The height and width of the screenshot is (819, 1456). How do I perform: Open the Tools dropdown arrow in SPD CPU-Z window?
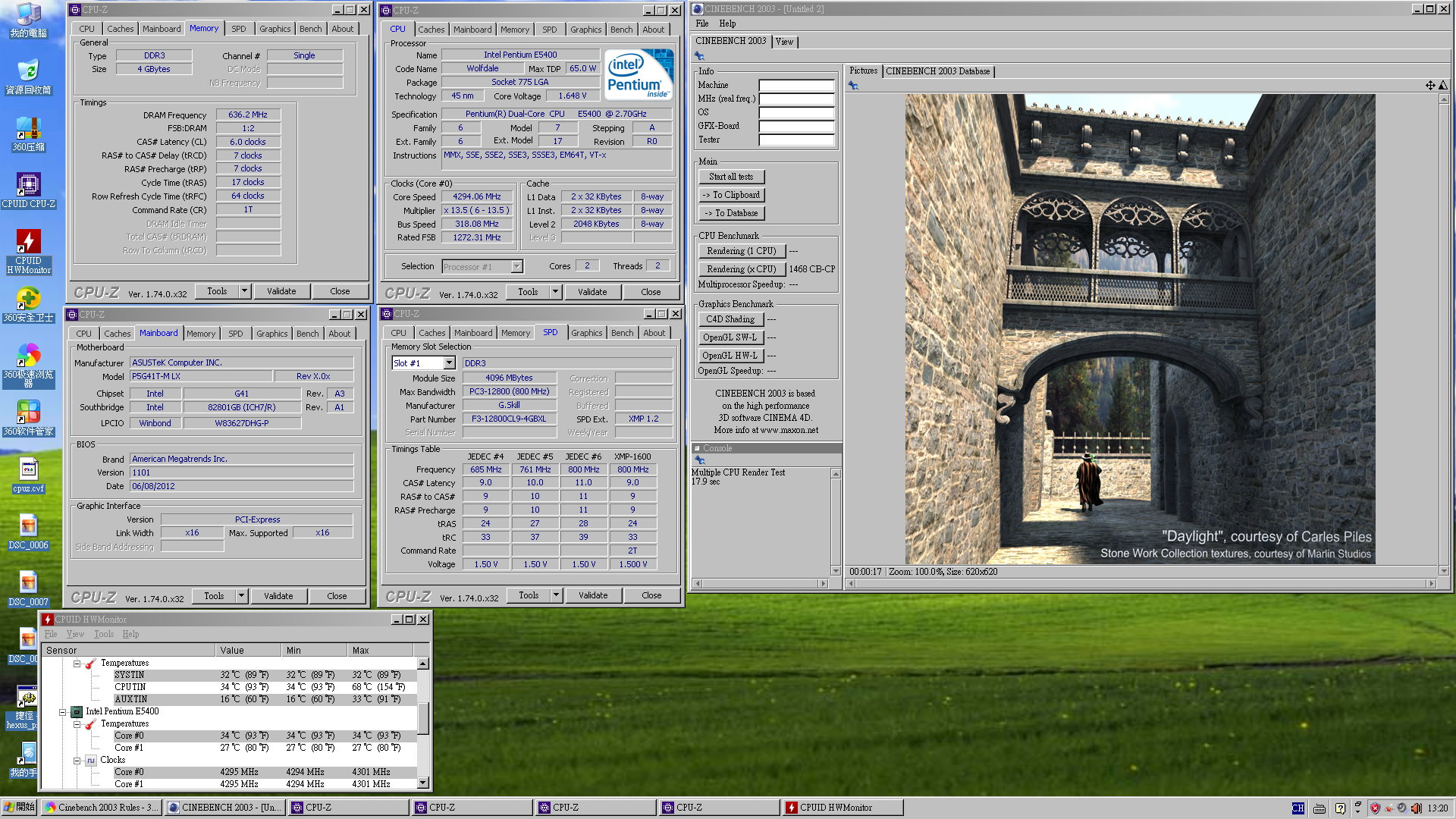556,595
